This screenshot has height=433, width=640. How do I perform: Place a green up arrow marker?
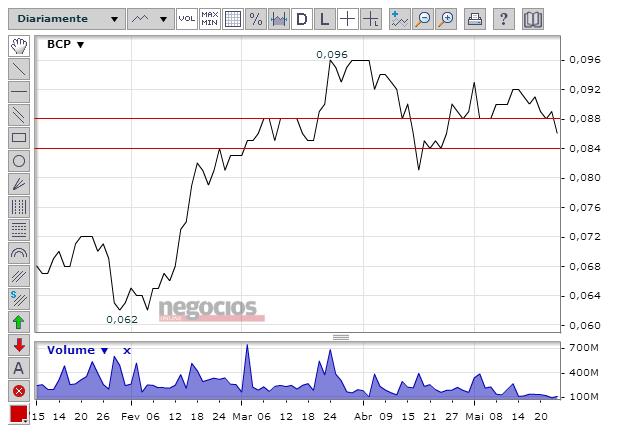click(19, 322)
